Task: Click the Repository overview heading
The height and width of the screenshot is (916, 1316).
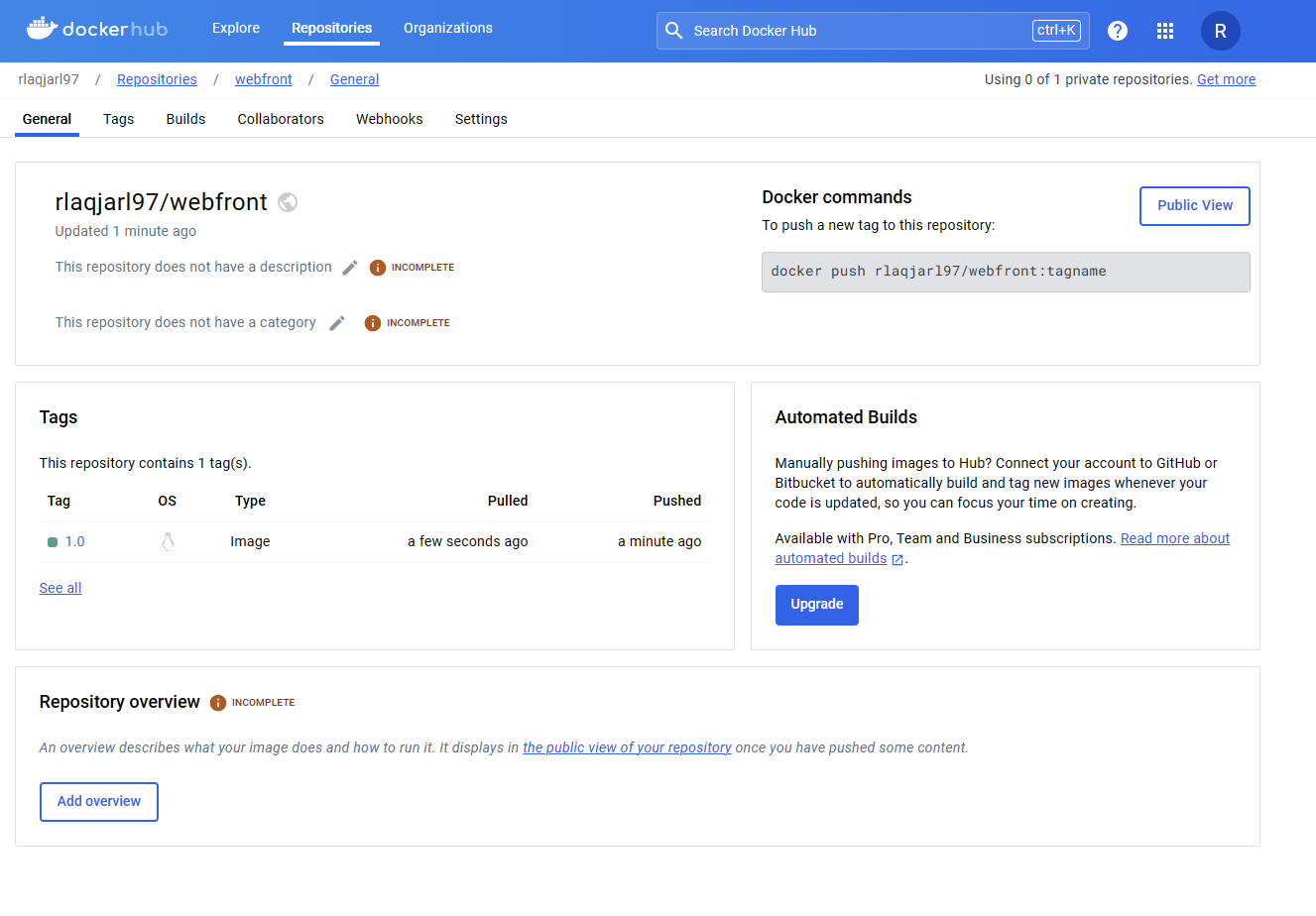Action: point(120,702)
